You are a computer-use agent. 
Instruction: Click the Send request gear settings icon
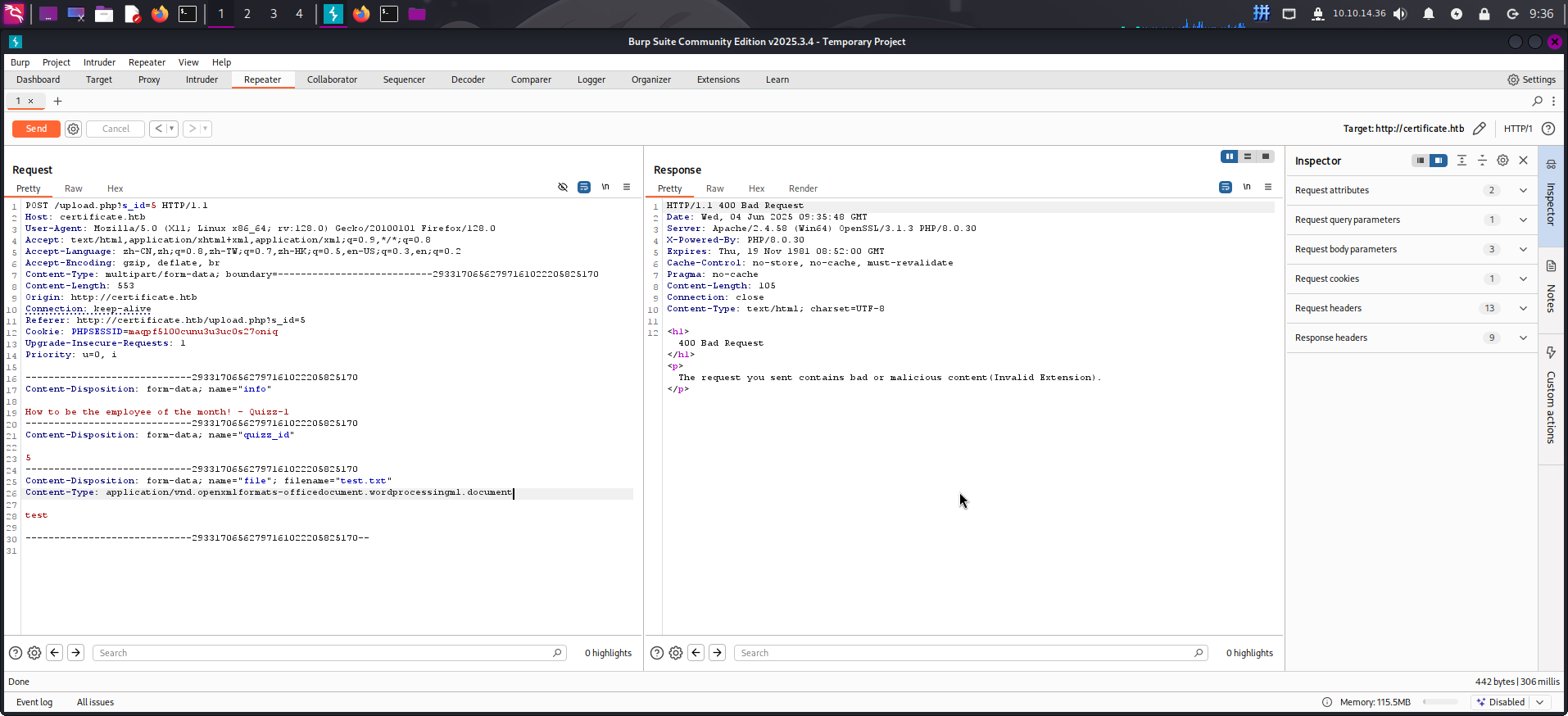73,129
